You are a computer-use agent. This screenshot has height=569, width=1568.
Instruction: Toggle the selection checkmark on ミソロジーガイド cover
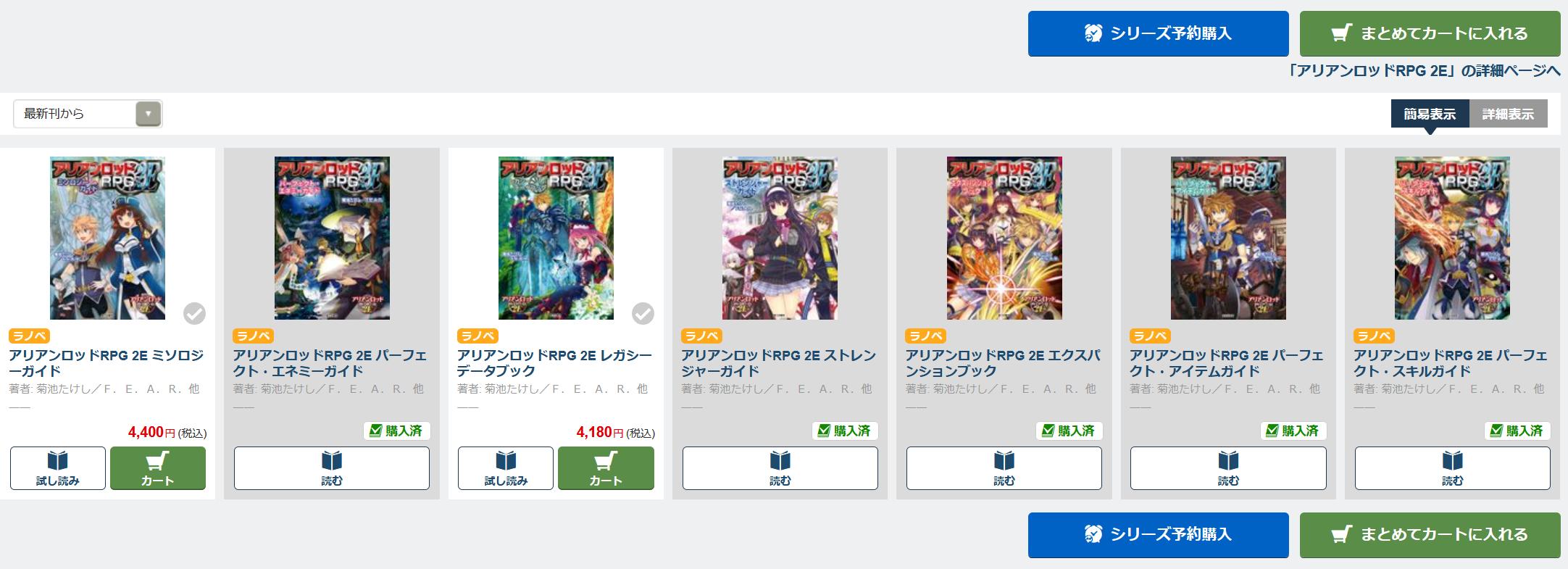(194, 313)
